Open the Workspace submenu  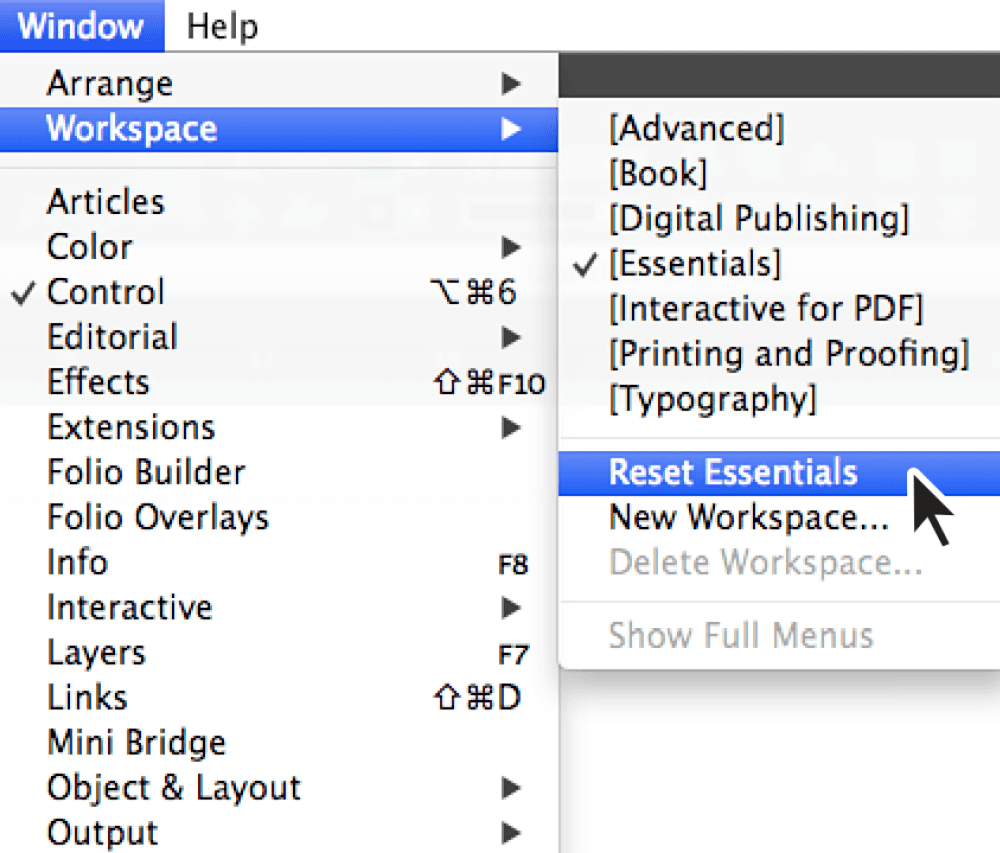(130, 128)
